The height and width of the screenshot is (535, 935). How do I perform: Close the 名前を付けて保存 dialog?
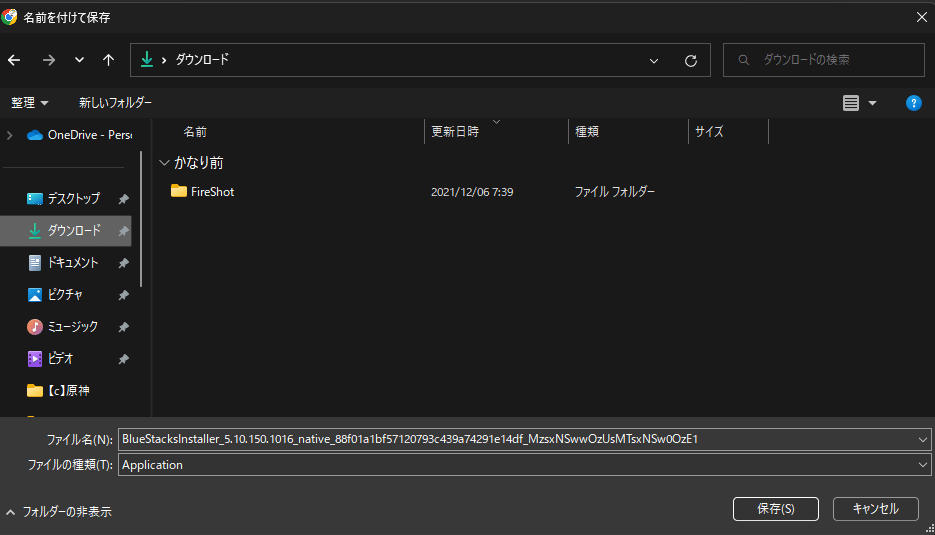tap(921, 17)
